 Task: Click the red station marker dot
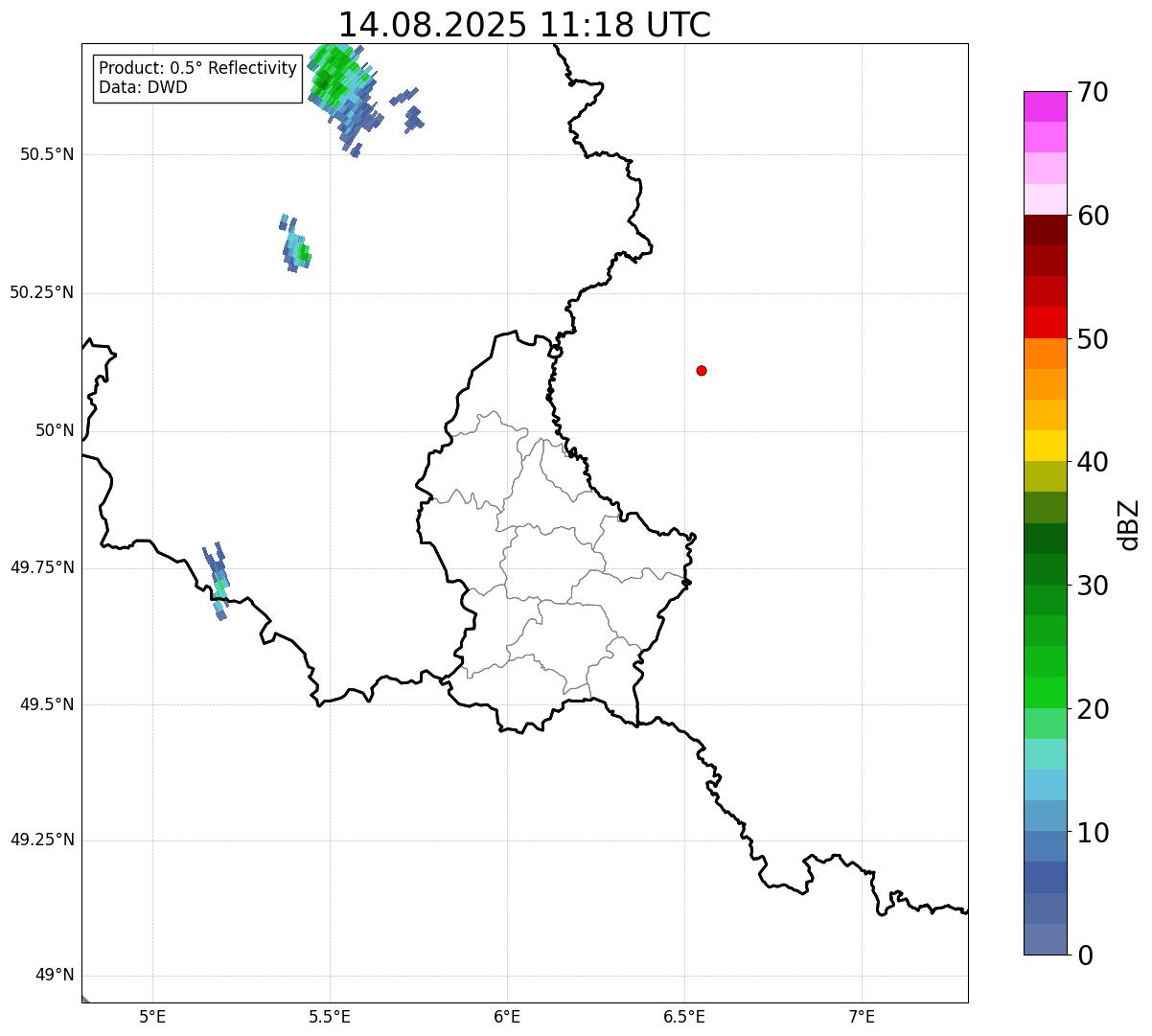coord(702,370)
